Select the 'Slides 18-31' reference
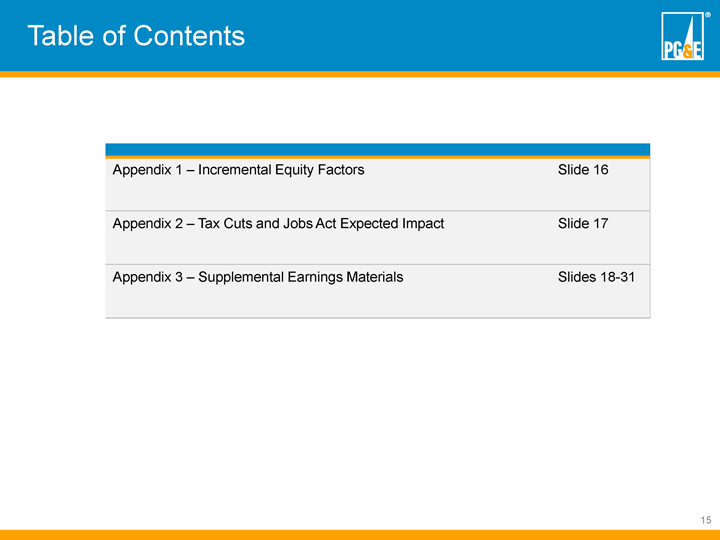Image resolution: width=720 pixels, height=540 pixels. tap(596, 276)
